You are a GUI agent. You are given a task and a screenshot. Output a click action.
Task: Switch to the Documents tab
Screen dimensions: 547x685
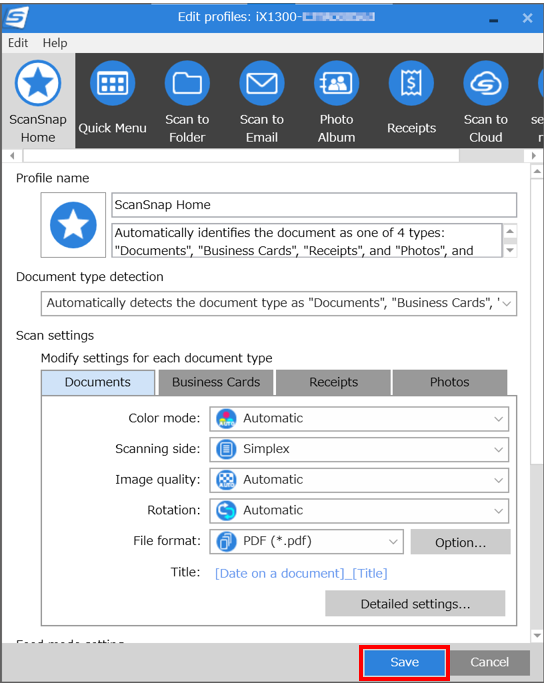tap(98, 382)
